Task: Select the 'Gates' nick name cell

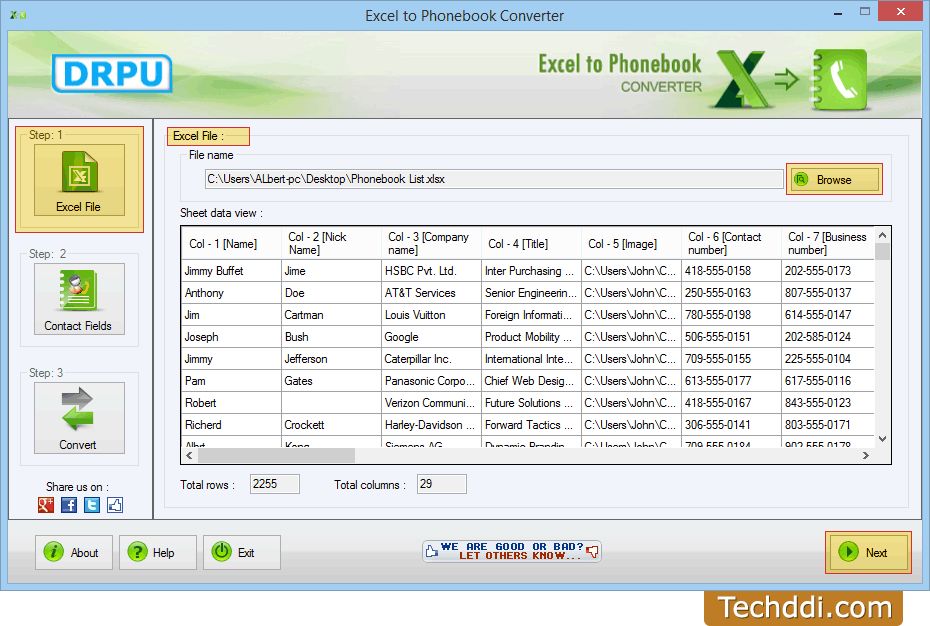Action: click(x=331, y=381)
